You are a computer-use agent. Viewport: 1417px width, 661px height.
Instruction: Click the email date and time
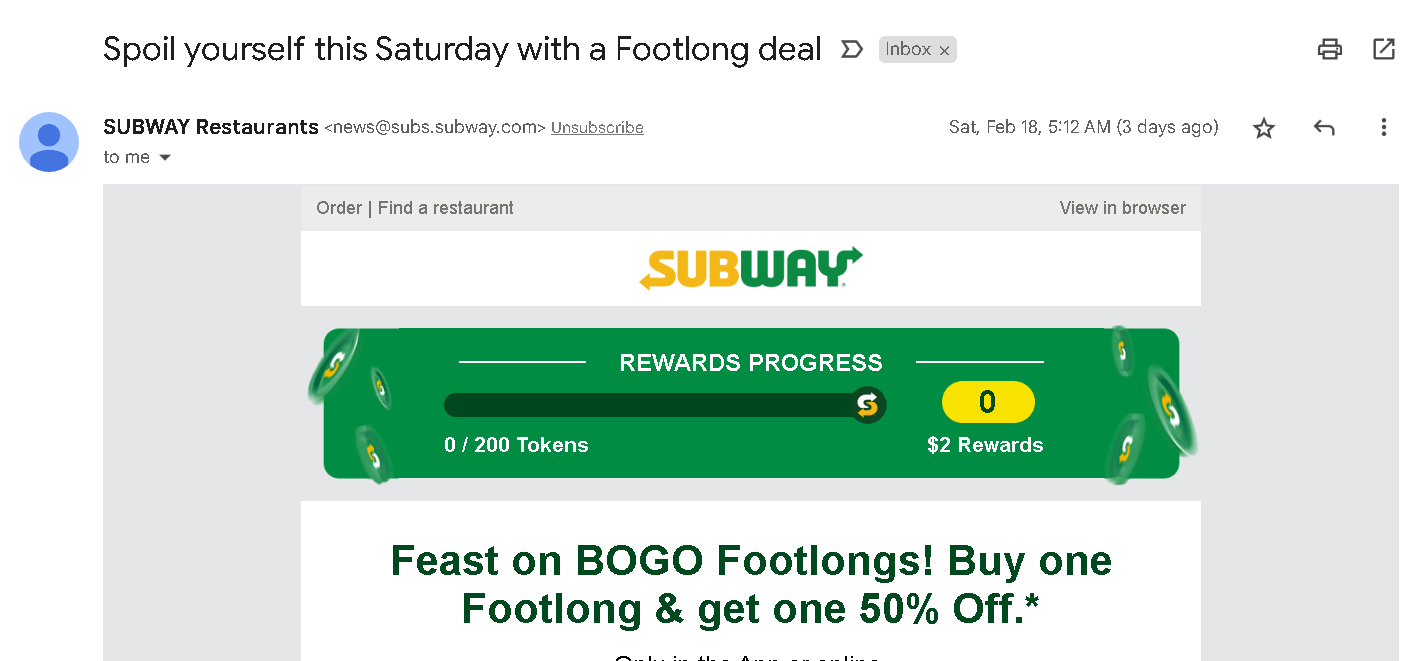tap(1084, 127)
